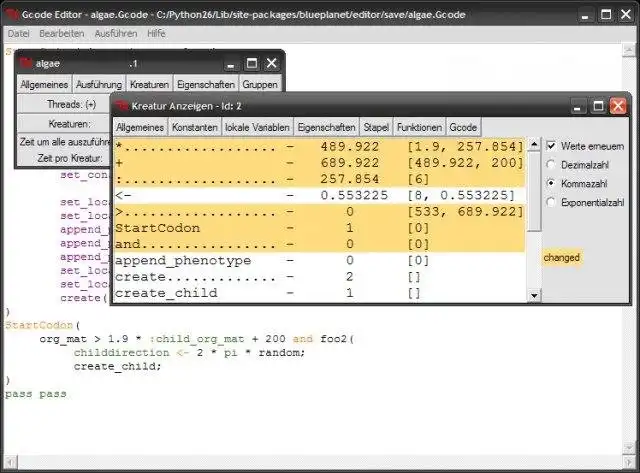Close the Gcode Editor window
The height and width of the screenshot is (473, 640).
click(626, 15)
